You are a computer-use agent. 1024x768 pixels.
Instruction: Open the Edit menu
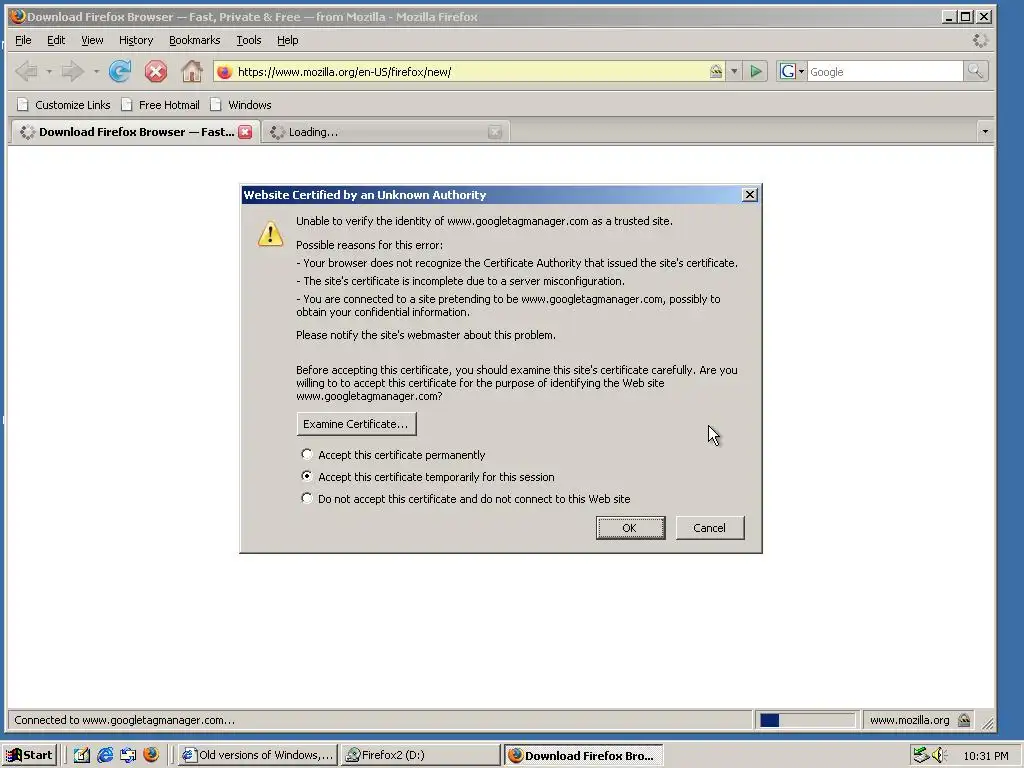click(56, 40)
